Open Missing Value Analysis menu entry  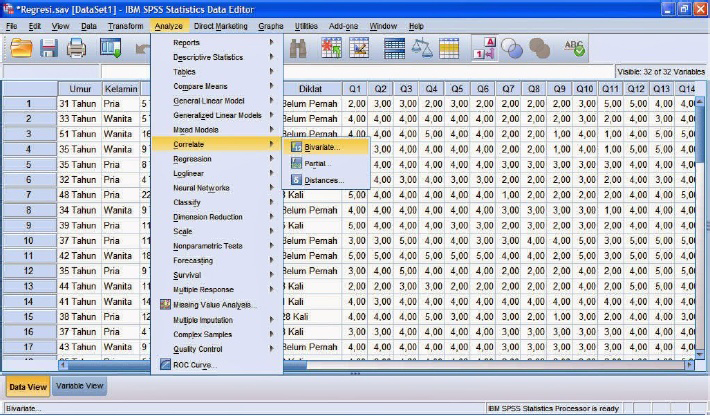[213, 304]
